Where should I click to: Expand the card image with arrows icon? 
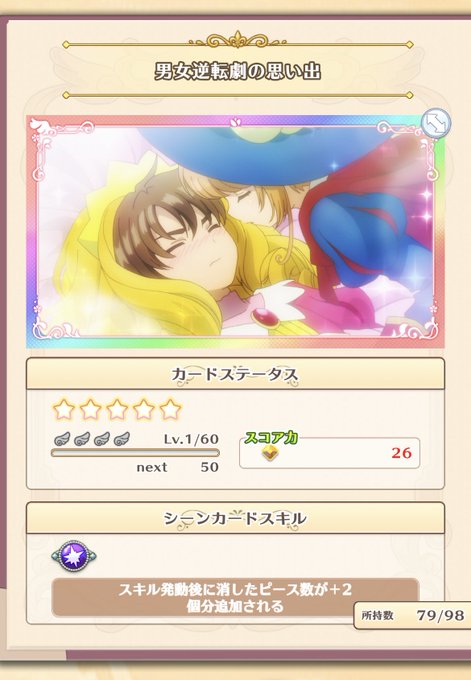(x=436, y=123)
